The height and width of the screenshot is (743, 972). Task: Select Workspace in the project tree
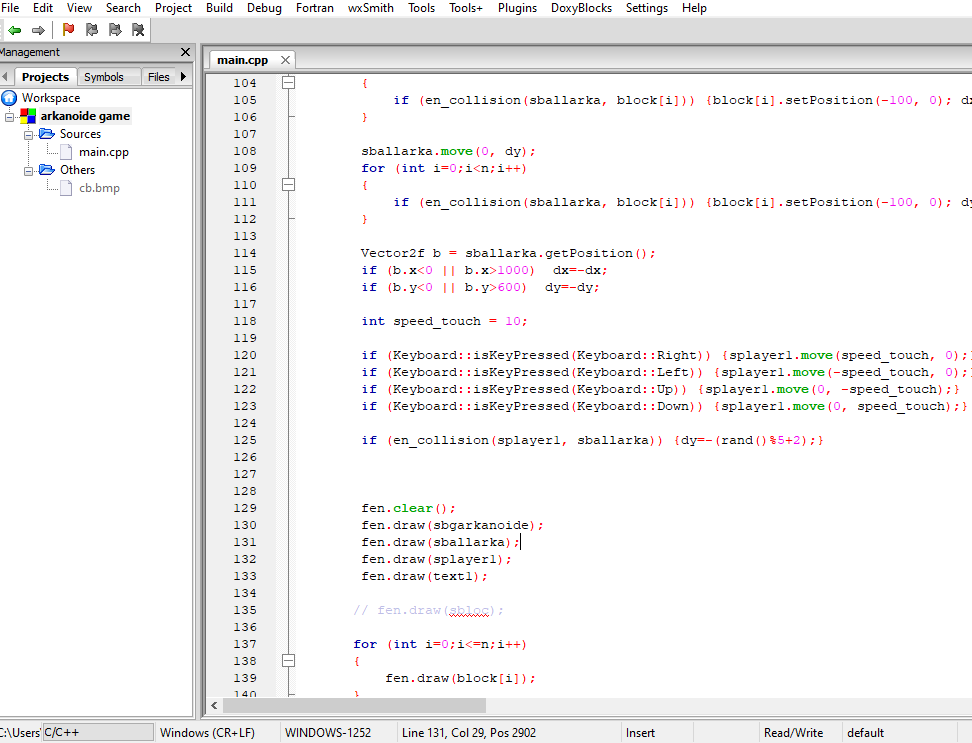click(x=51, y=98)
